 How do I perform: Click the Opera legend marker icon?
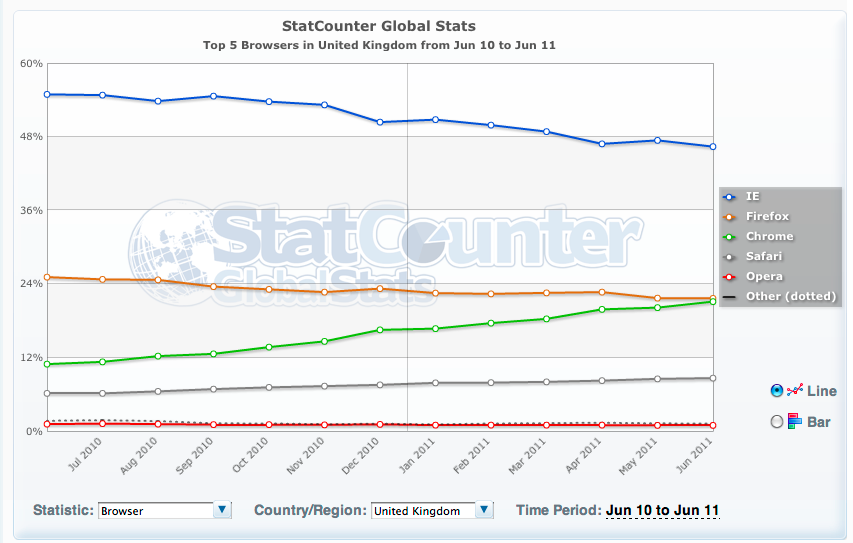[729, 276]
